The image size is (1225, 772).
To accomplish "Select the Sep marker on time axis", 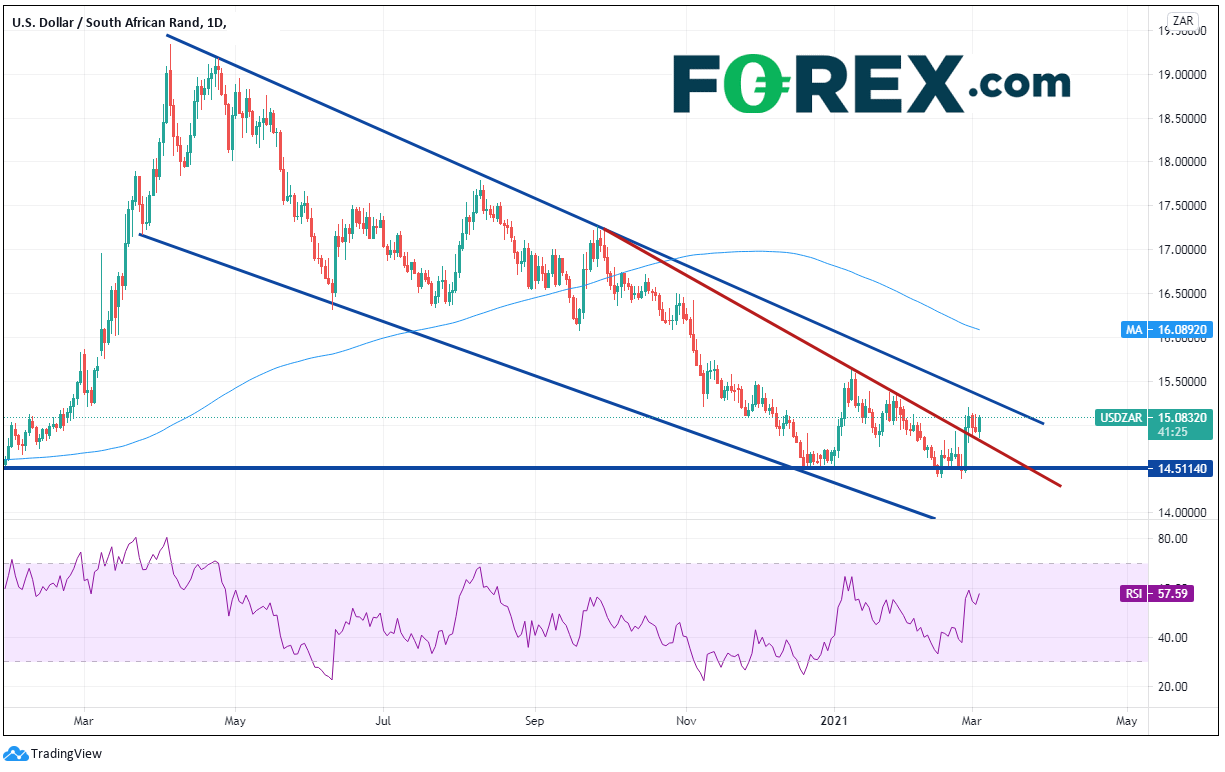I will (x=533, y=719).
